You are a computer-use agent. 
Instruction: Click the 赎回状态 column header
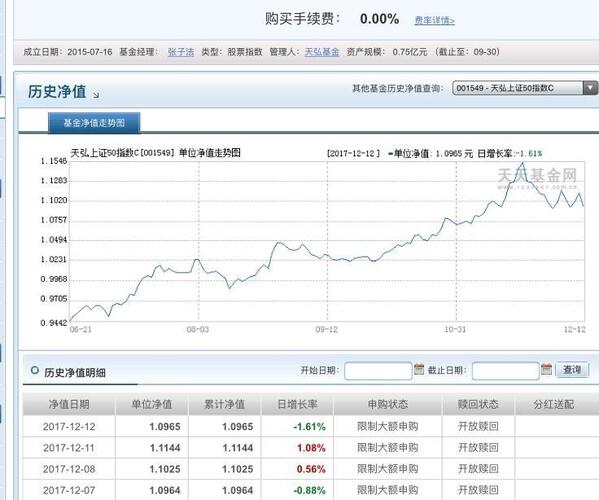pyautogui.click(x=478, y=404)
